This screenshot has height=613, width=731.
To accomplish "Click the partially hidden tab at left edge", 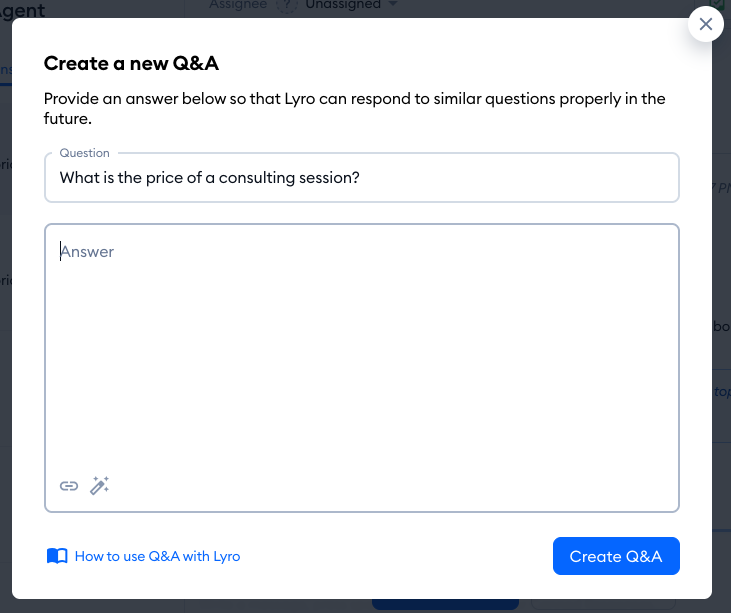I will [5, 70].
